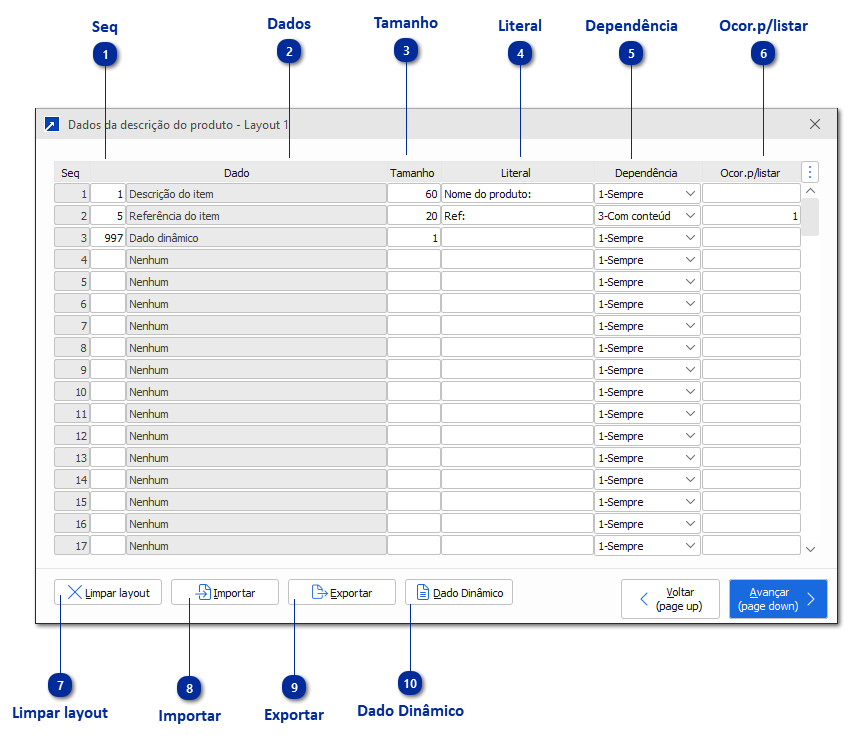Click Ocor.p/listar field with value 1
The width and height of the screenshot is (861, 742).
(x=751, y=216)
